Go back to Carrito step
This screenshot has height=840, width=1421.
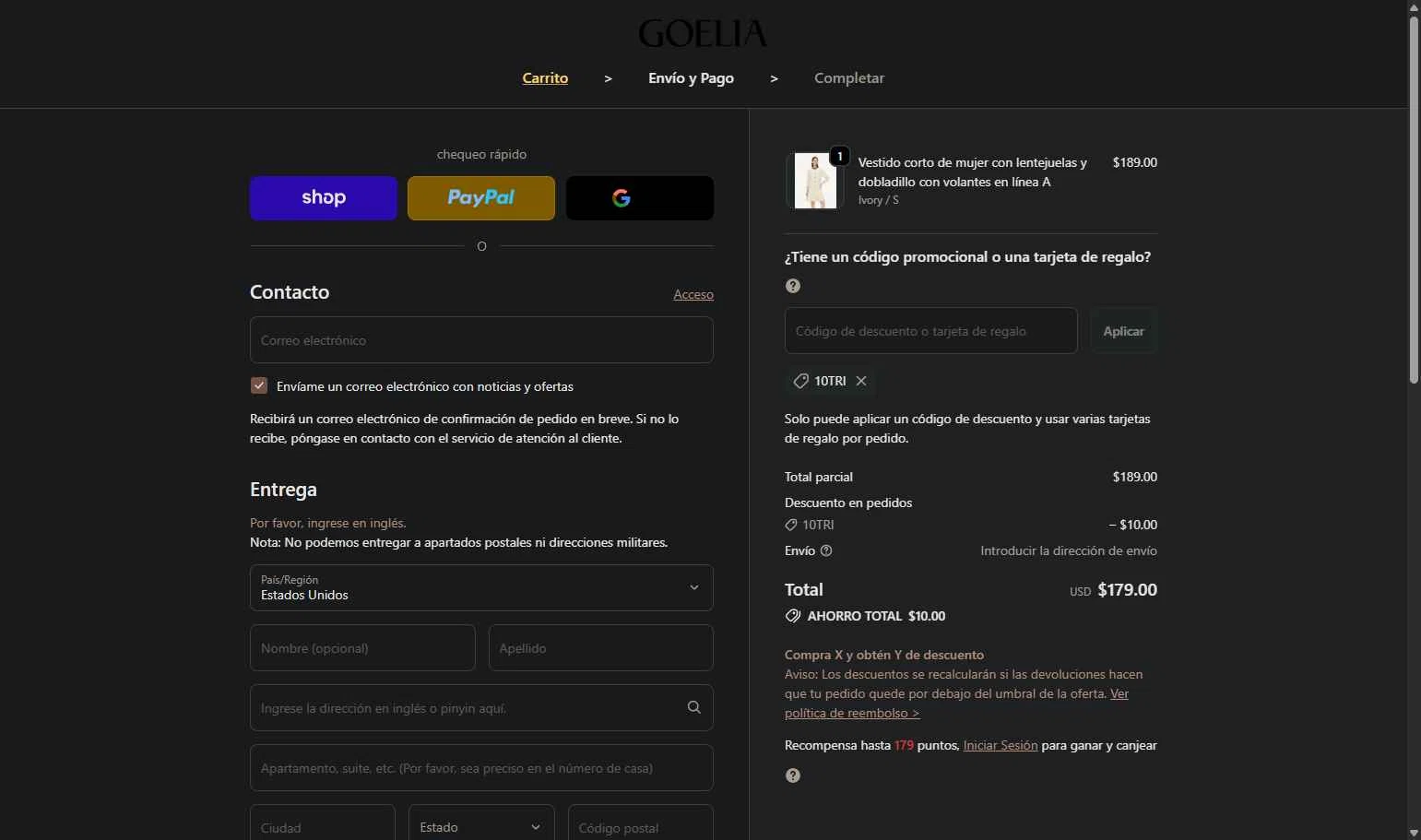[545, 78]
